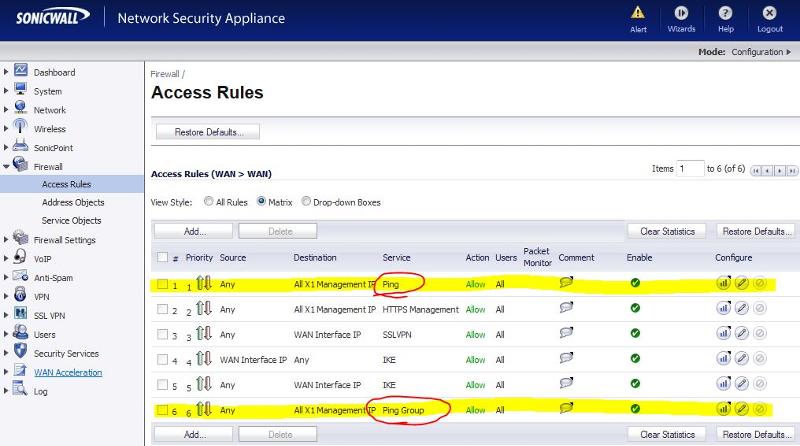Click the Firewall breadcrumb text

165,74
